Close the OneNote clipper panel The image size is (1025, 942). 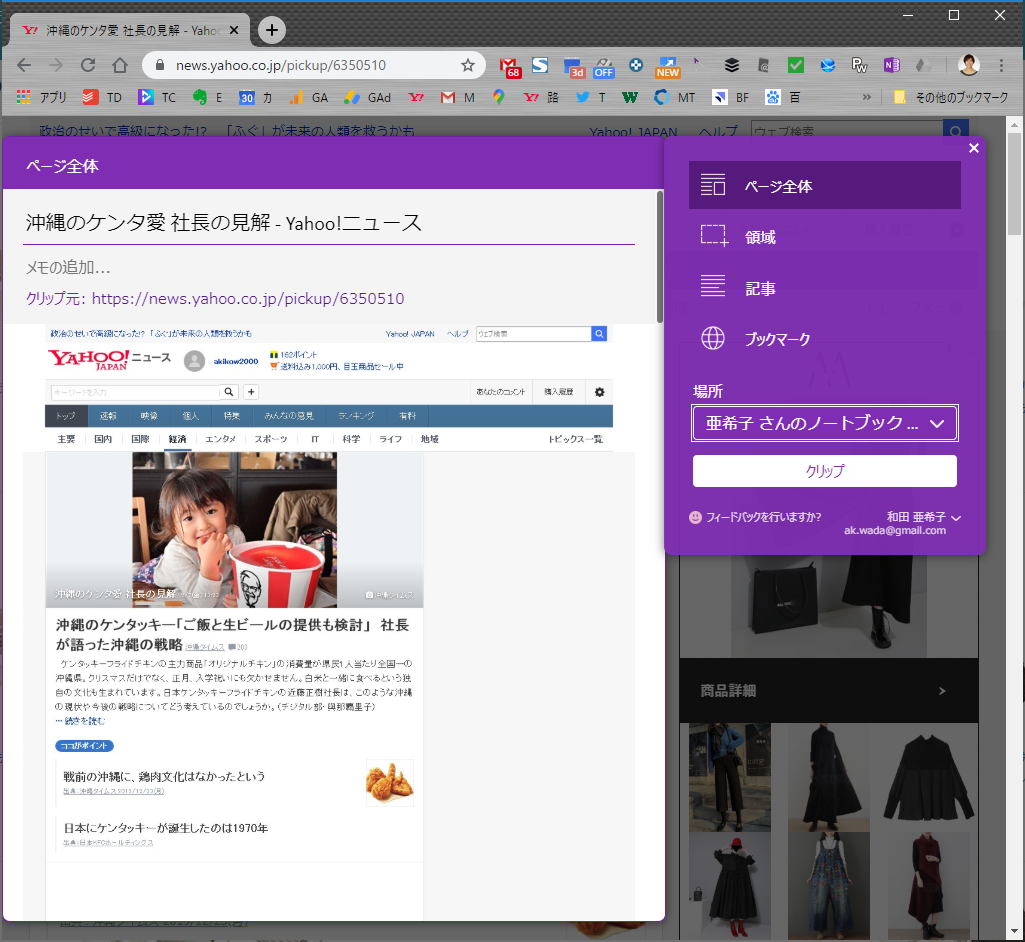click(x=974, y=148)
